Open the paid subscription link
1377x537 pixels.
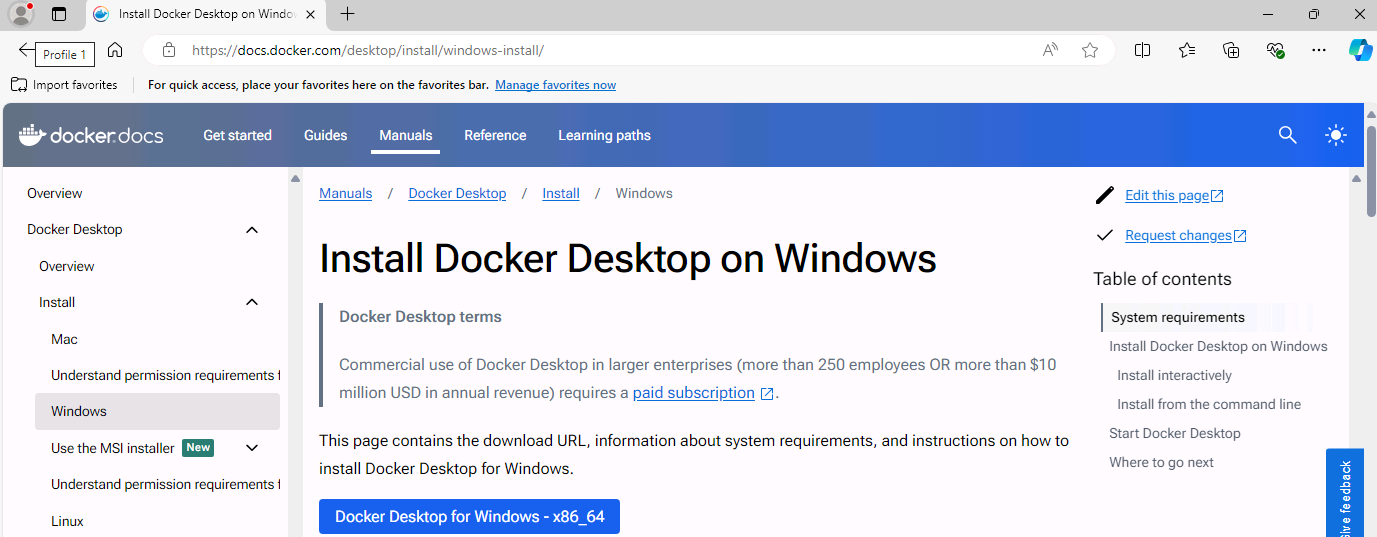694,393
